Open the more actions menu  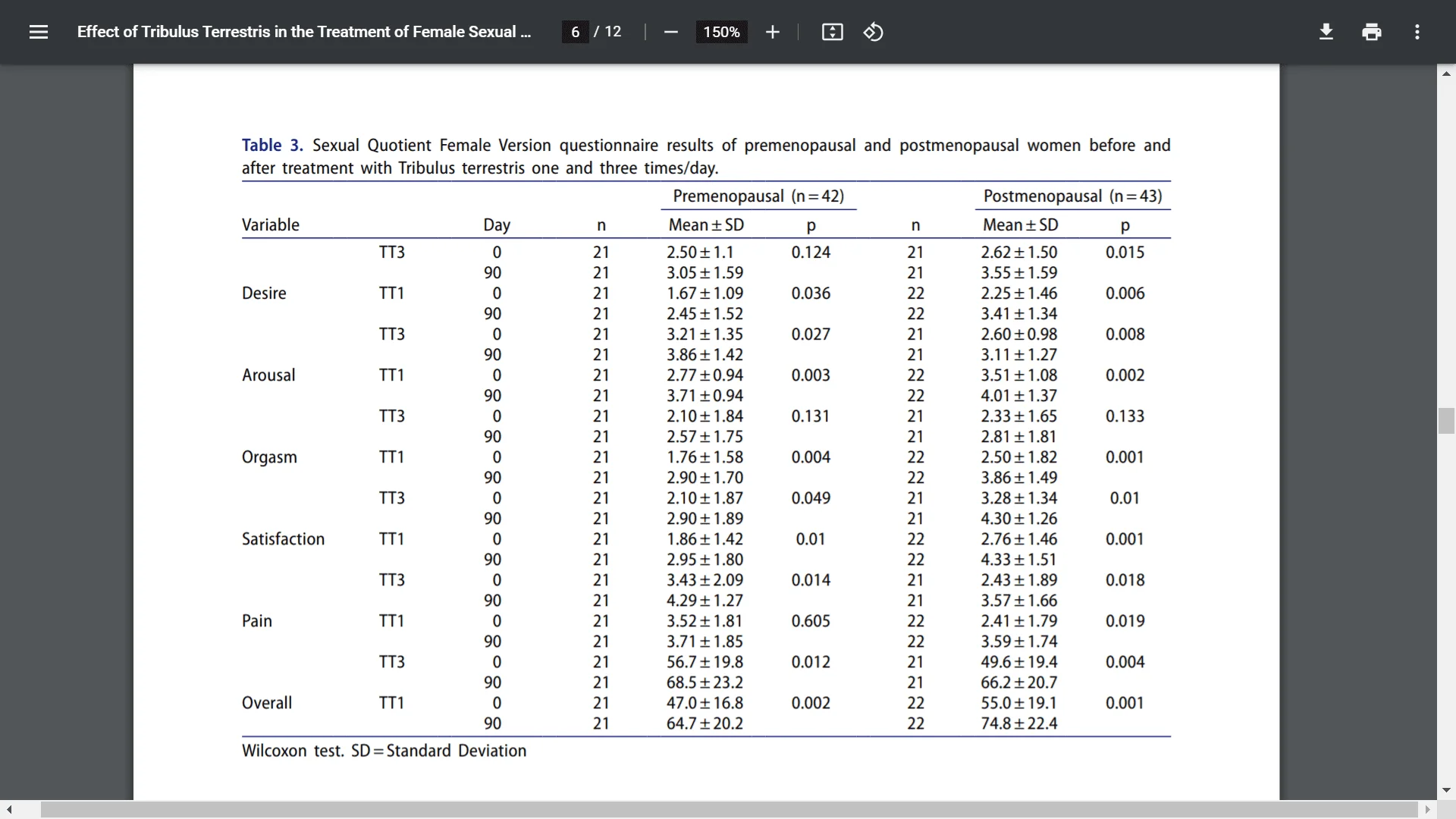tap(1417, 32)
